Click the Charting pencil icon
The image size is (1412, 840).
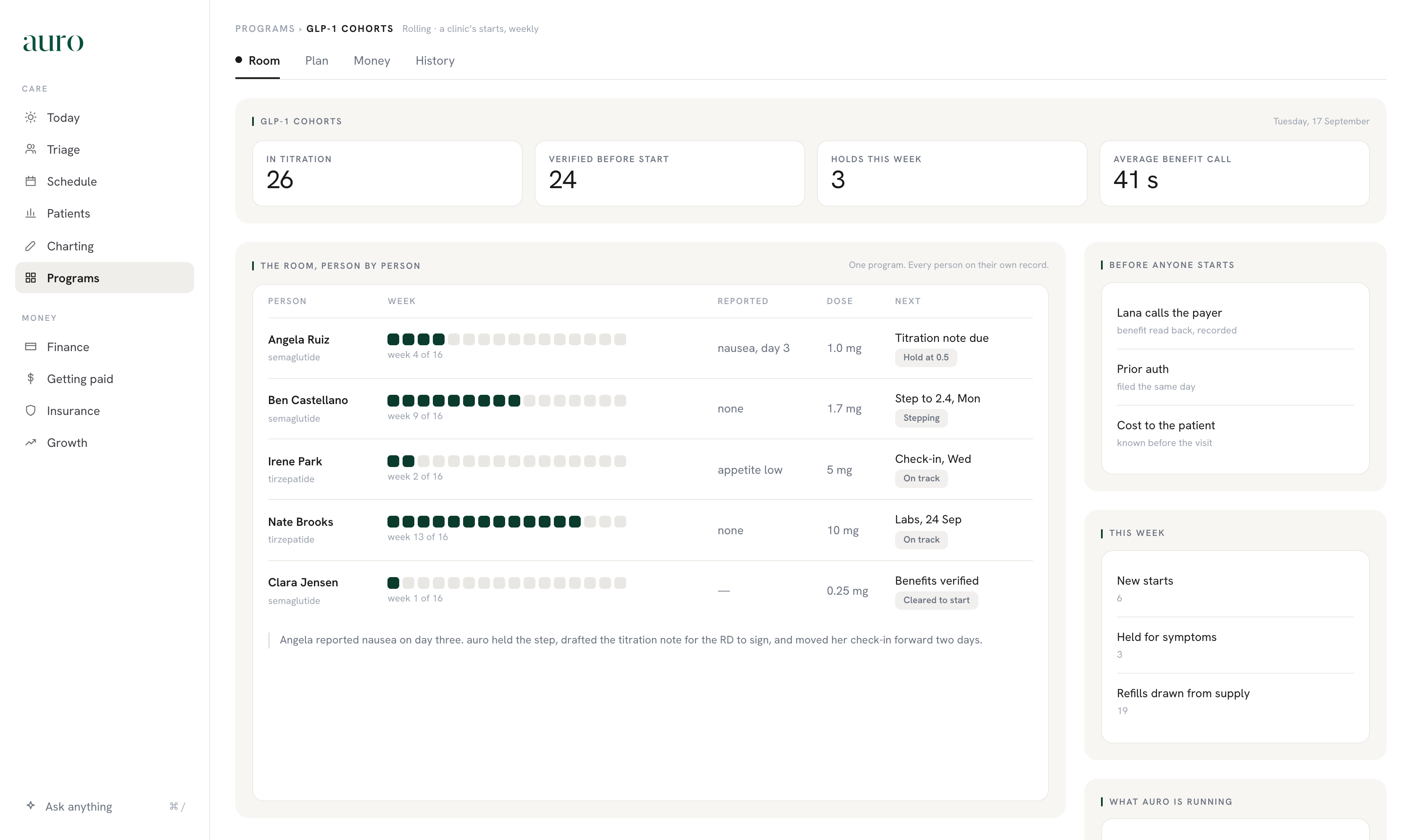(31, 246)
